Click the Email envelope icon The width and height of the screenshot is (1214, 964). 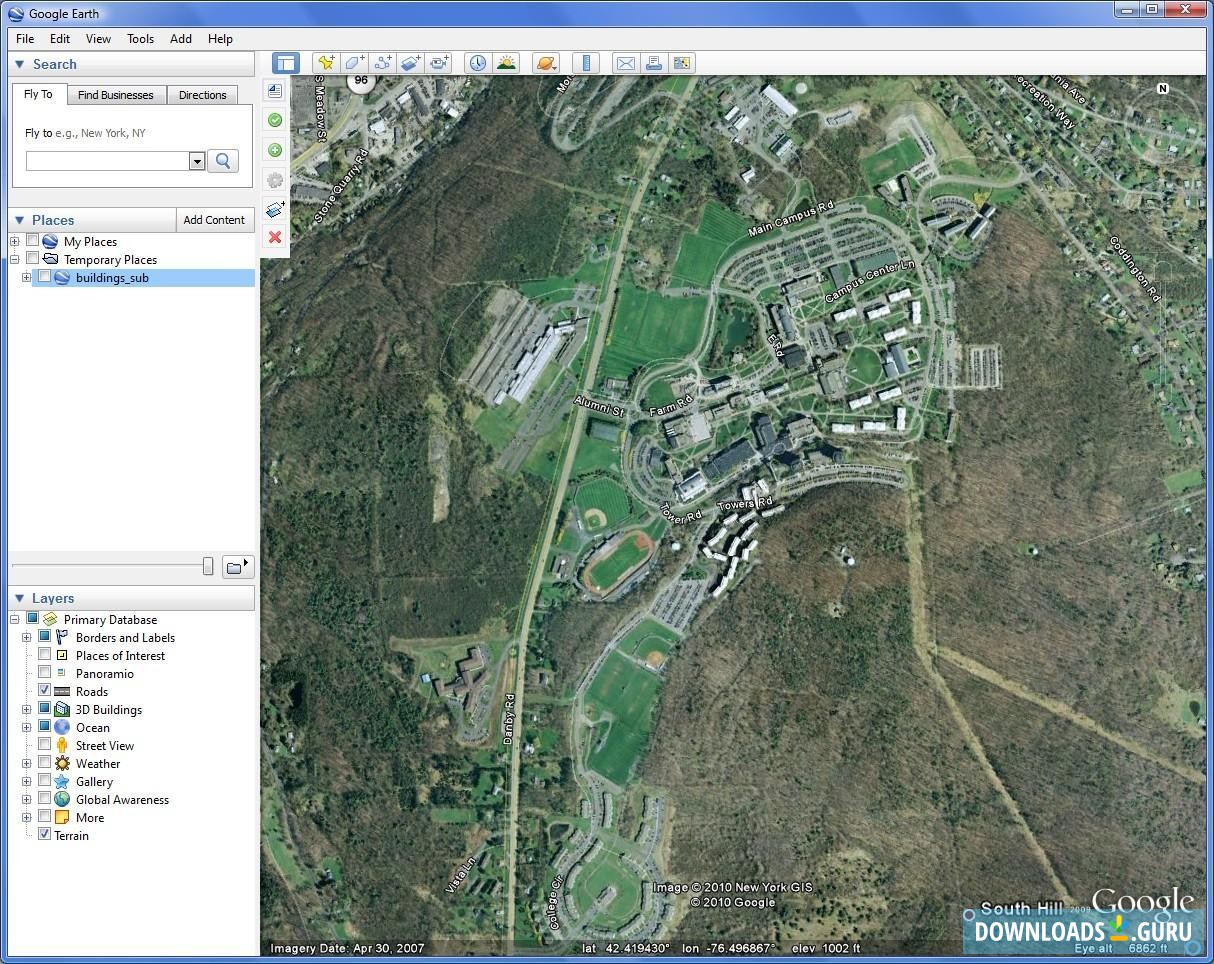point(626,63)
